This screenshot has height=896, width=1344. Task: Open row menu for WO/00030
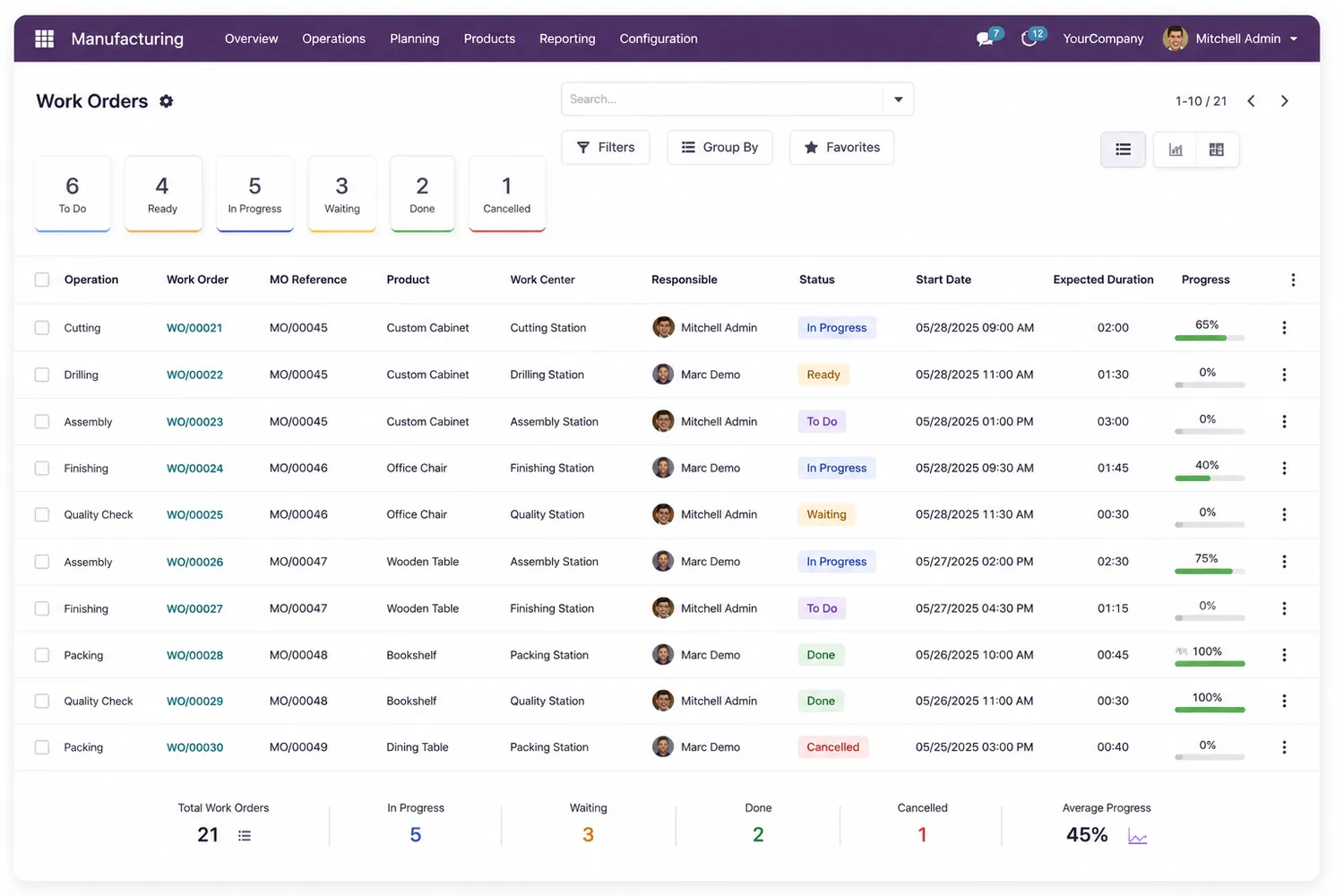pos(1284,747)
